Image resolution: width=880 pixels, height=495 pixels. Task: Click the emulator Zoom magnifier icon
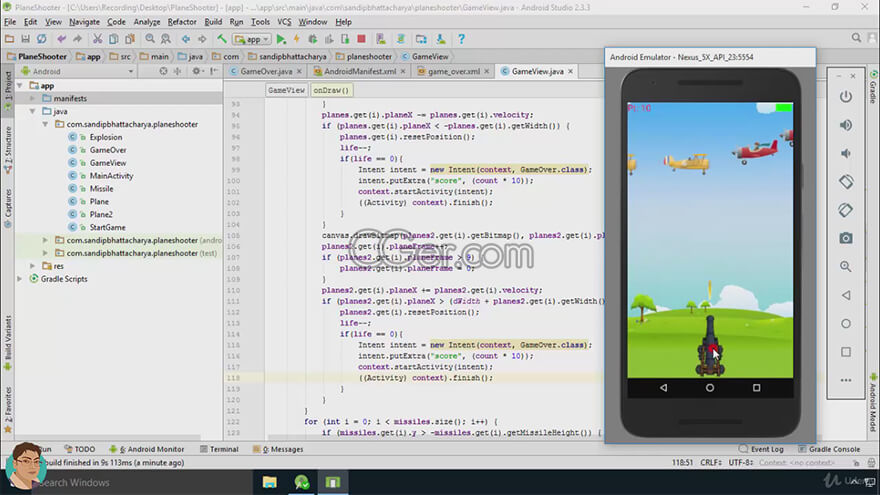click(846, 267)
